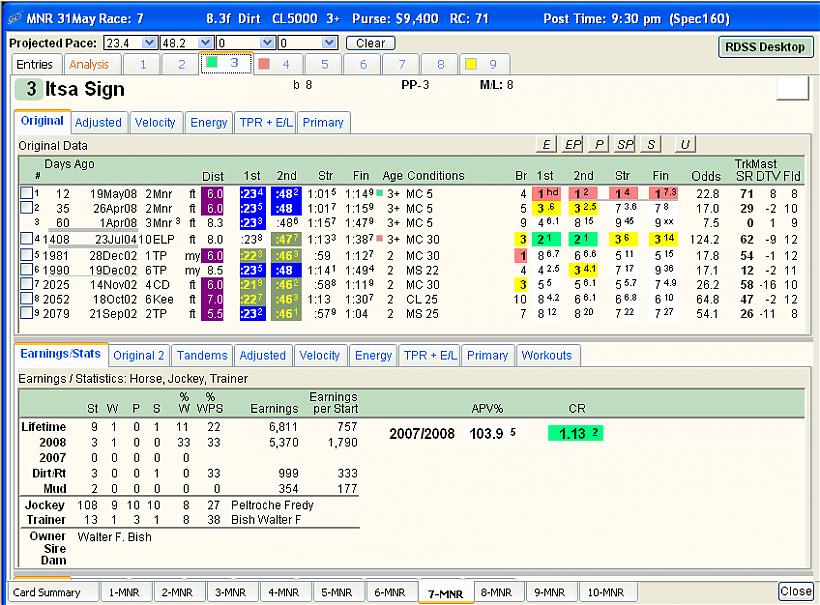Open lower Velocity tab
820x605 pixels.
coord(320,356)
